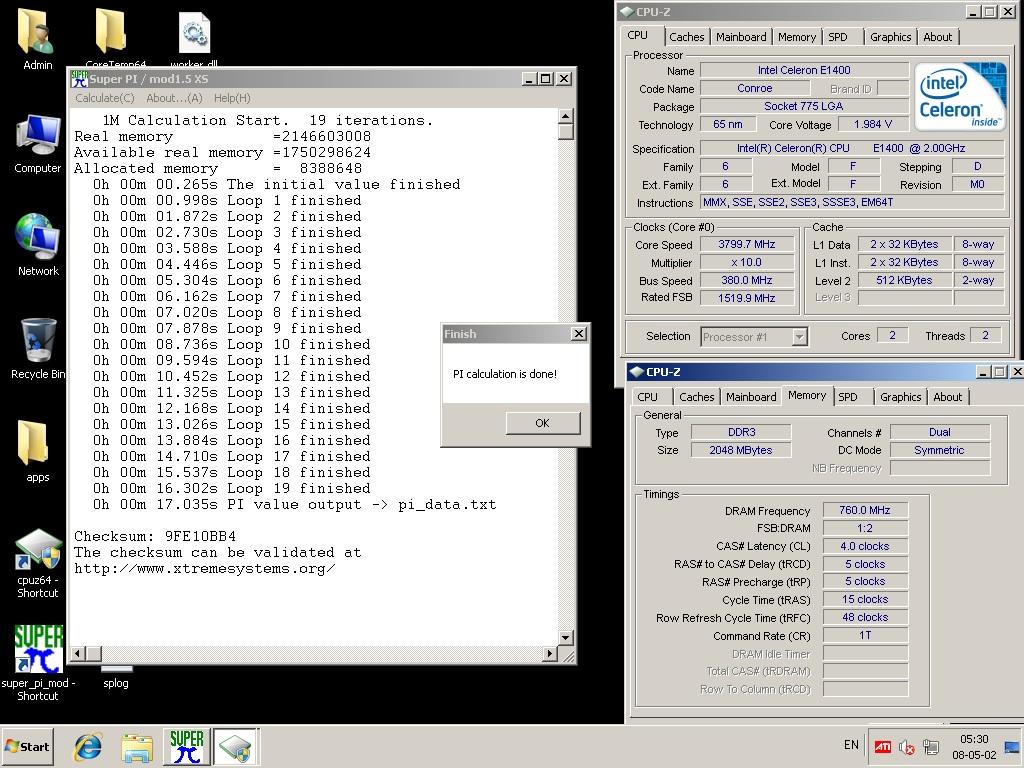Close the Finish dialog with the X
The height and width of the screenshot is (768, 1024).
(x=579, y=334)
